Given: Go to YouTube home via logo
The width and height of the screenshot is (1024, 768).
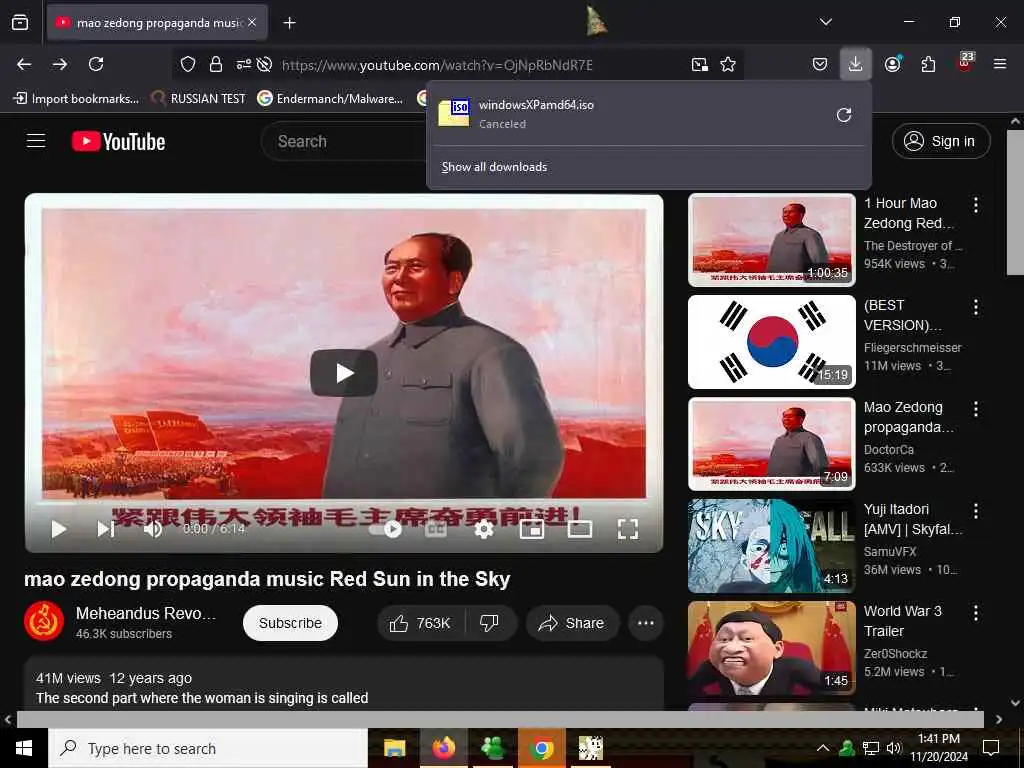Looking at the screenshot, I should (x=119, y=141).
